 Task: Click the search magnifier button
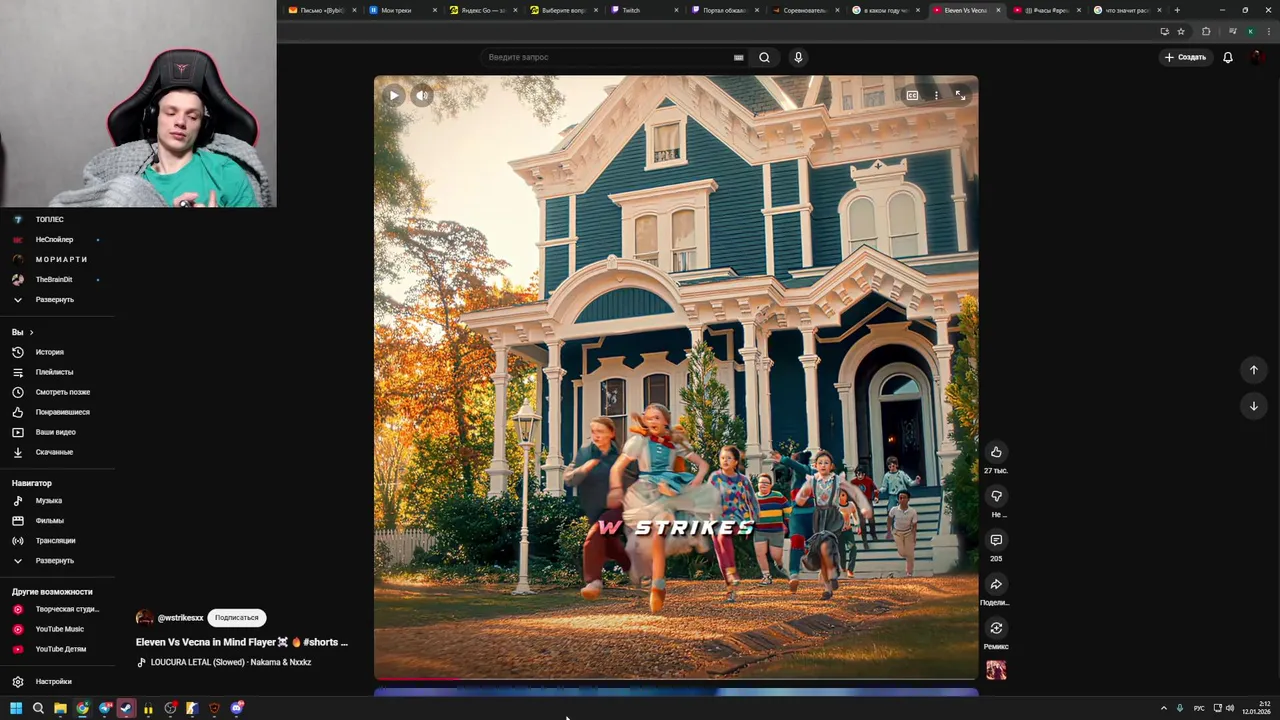click(x=764, y=57)
